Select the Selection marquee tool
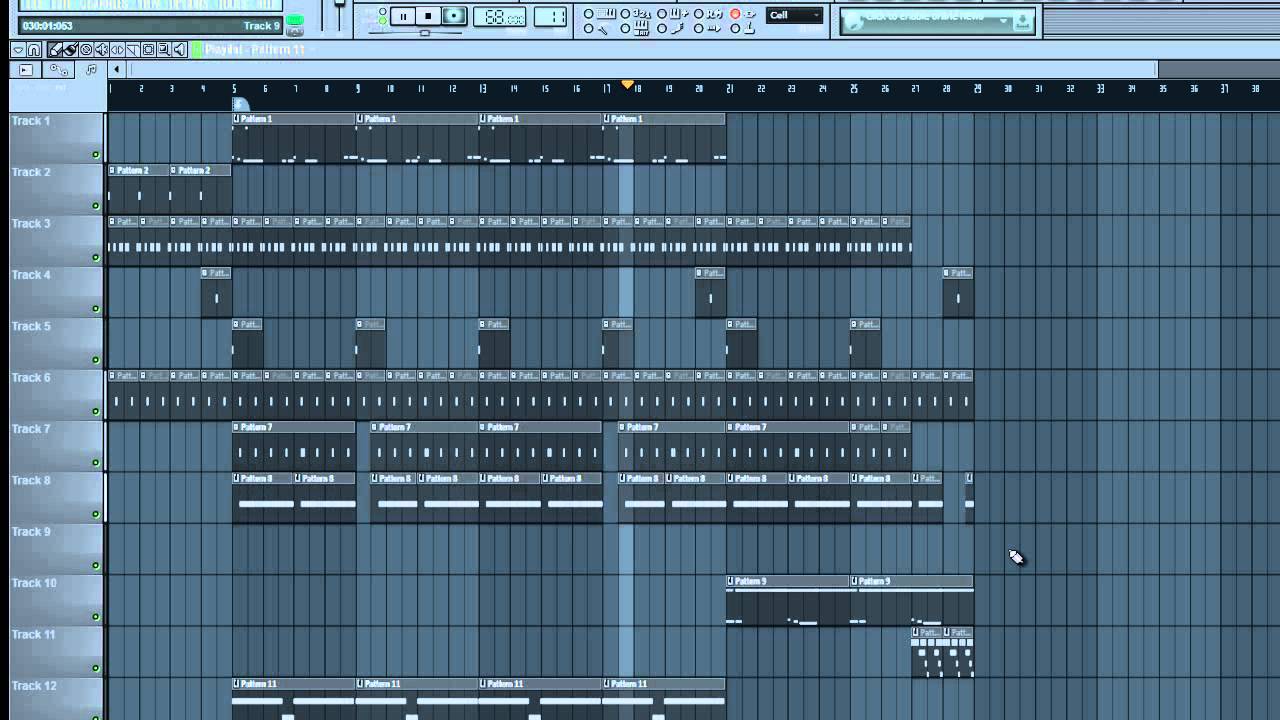This screenshot has height=720, width=1280. 148,50
